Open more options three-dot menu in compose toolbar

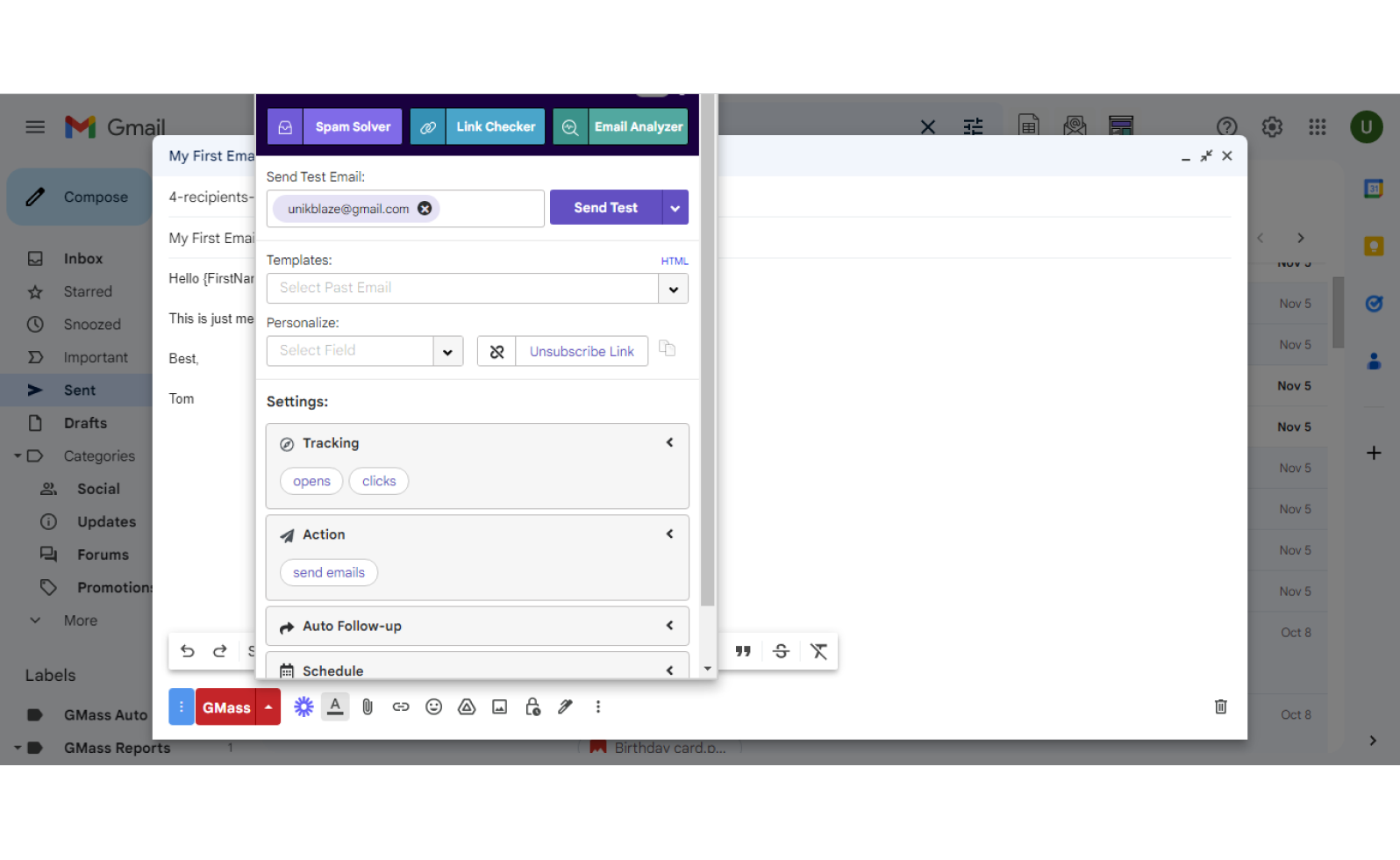(598, 707)
